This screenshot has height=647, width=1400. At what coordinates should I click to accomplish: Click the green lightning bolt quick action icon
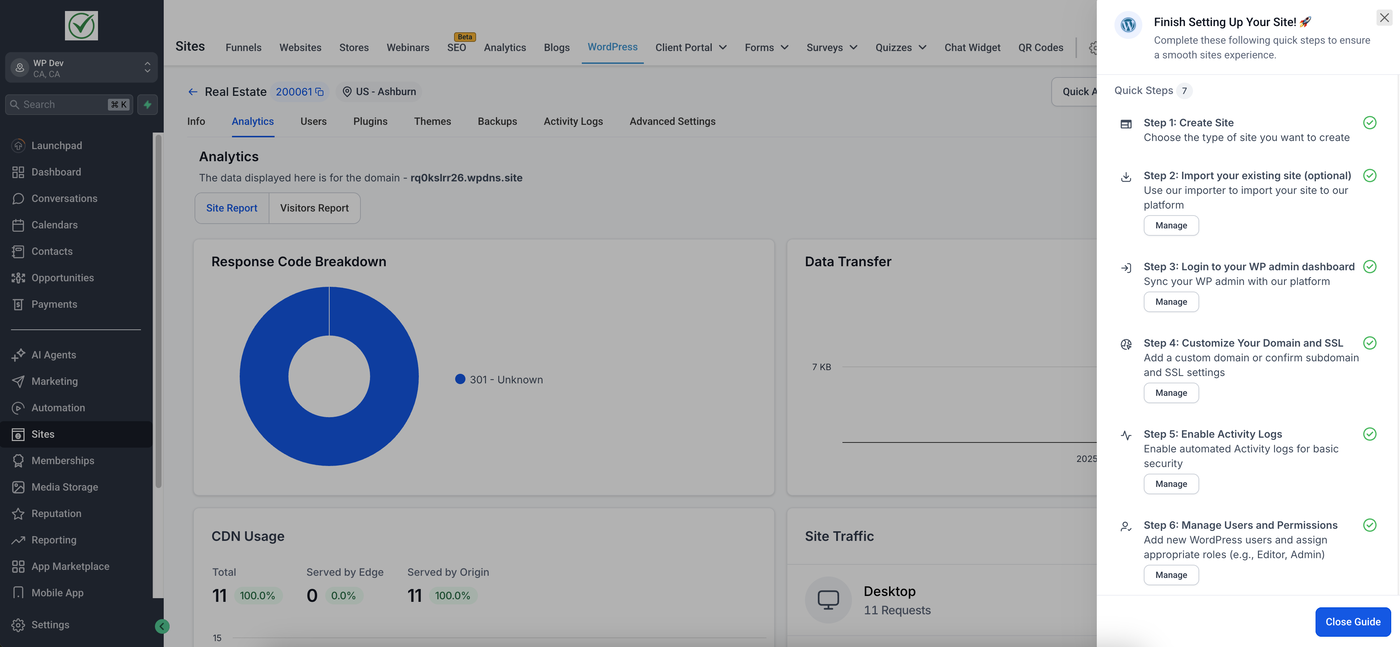pos(148,104)
